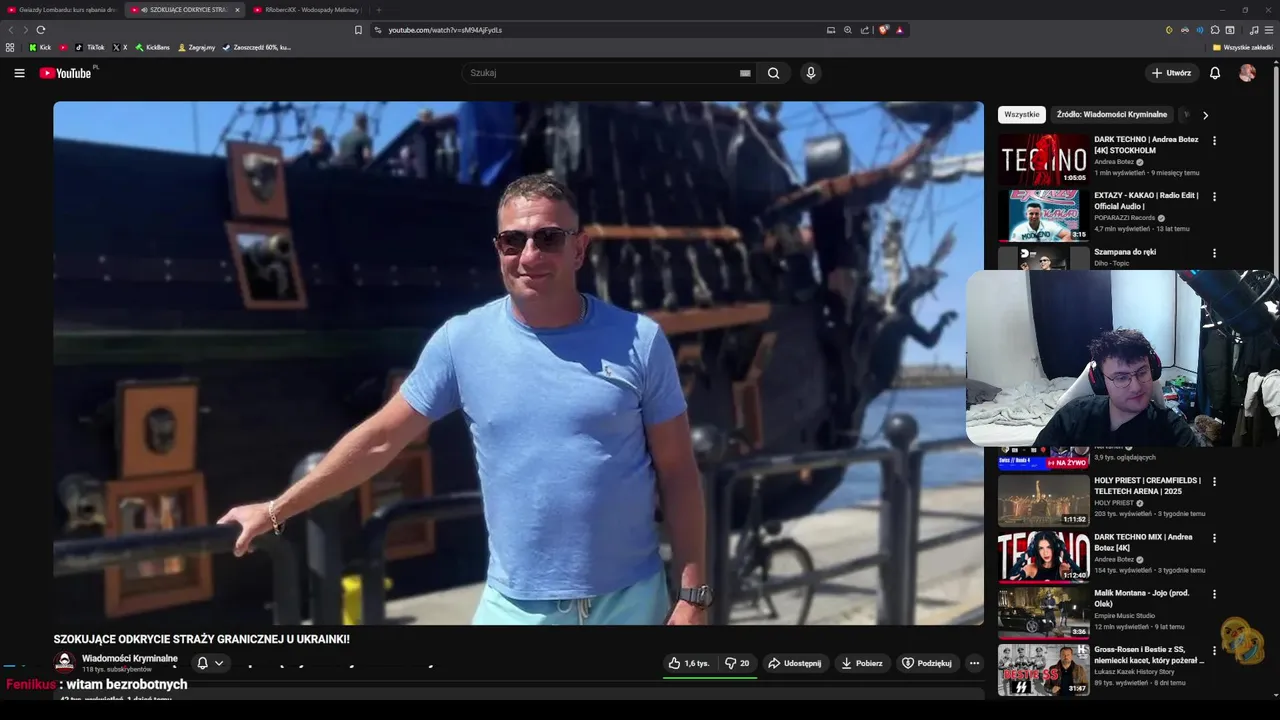Screen dimensions: 1280x720
Task: Click the Podziękuj thanks button
Action: (x=927, y=663)
